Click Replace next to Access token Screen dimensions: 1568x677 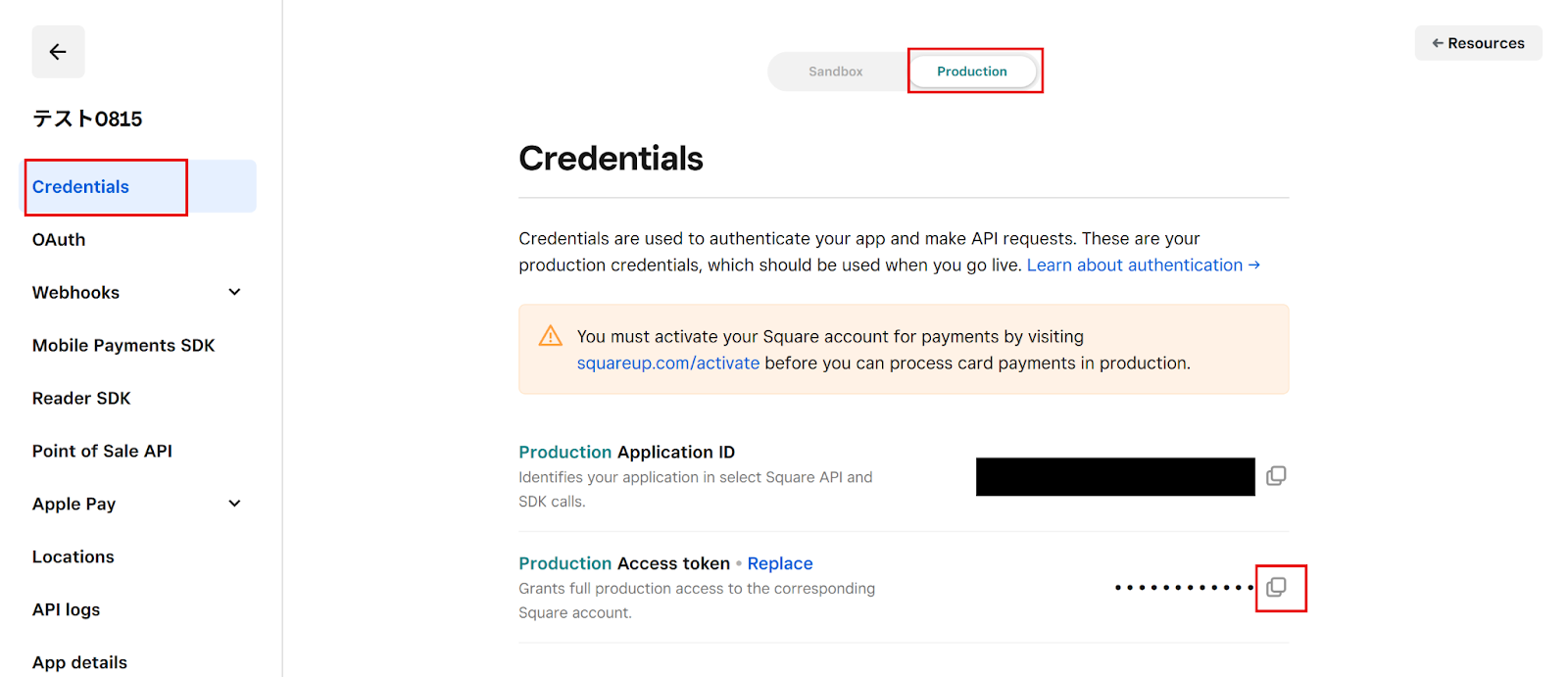pos(780,563)
